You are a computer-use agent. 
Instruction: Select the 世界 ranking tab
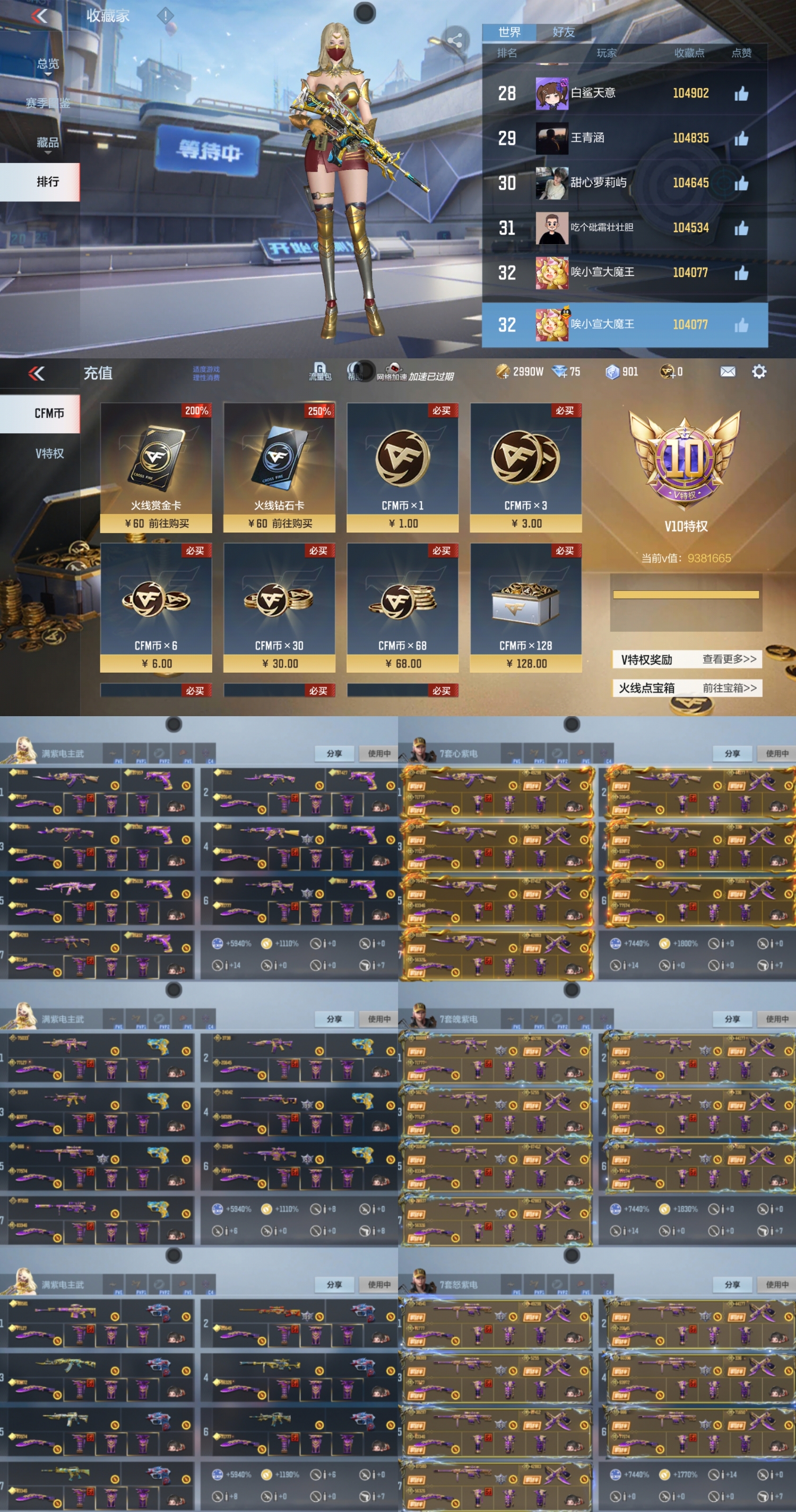pos(509,32)
